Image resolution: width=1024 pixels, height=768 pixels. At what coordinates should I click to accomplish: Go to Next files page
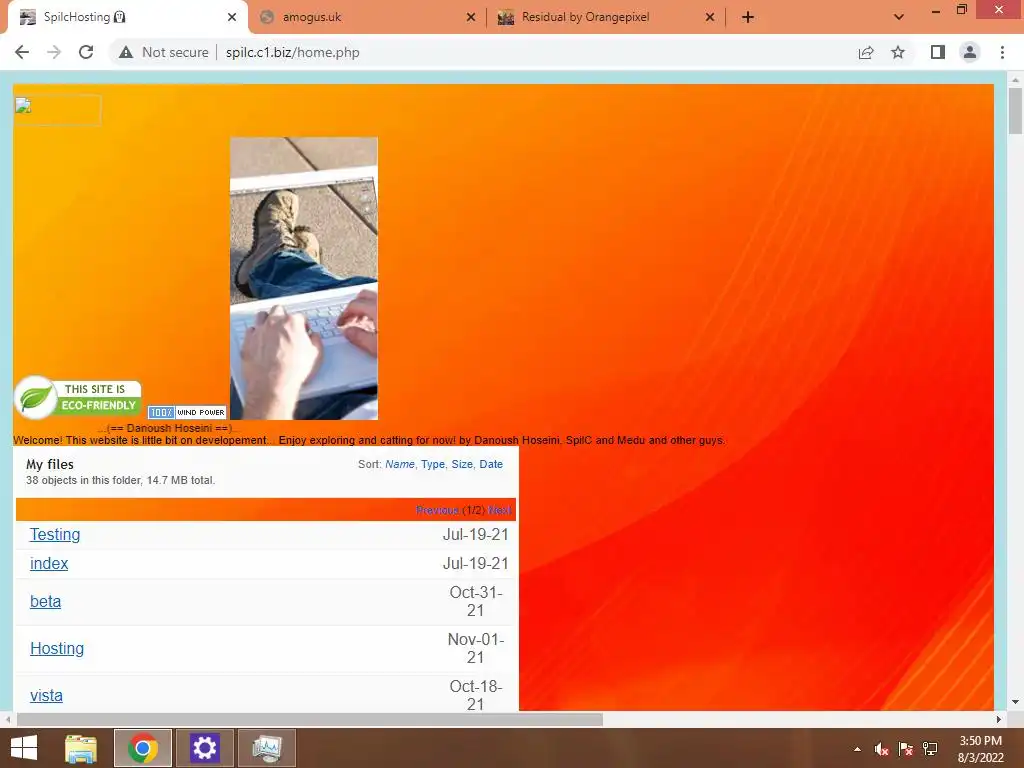tap(500, 510)
